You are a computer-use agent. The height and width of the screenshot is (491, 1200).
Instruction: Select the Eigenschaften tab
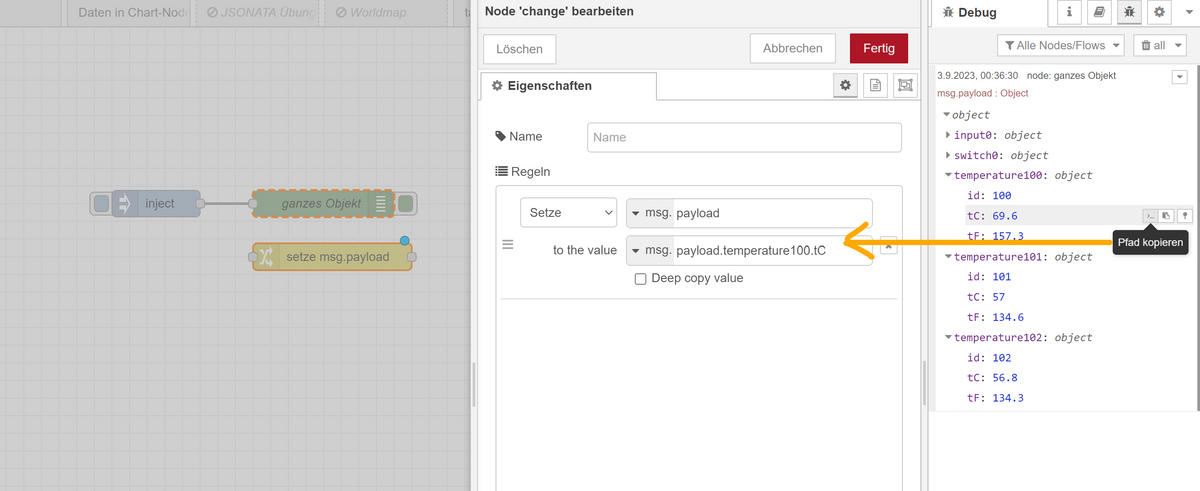tap(569, 85)
